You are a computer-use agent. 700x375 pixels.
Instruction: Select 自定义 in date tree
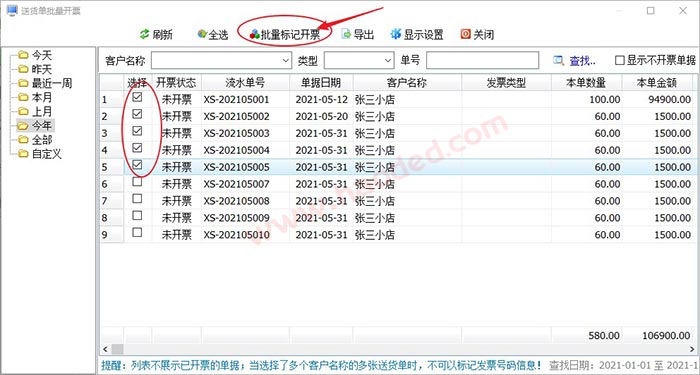[46, 154]
